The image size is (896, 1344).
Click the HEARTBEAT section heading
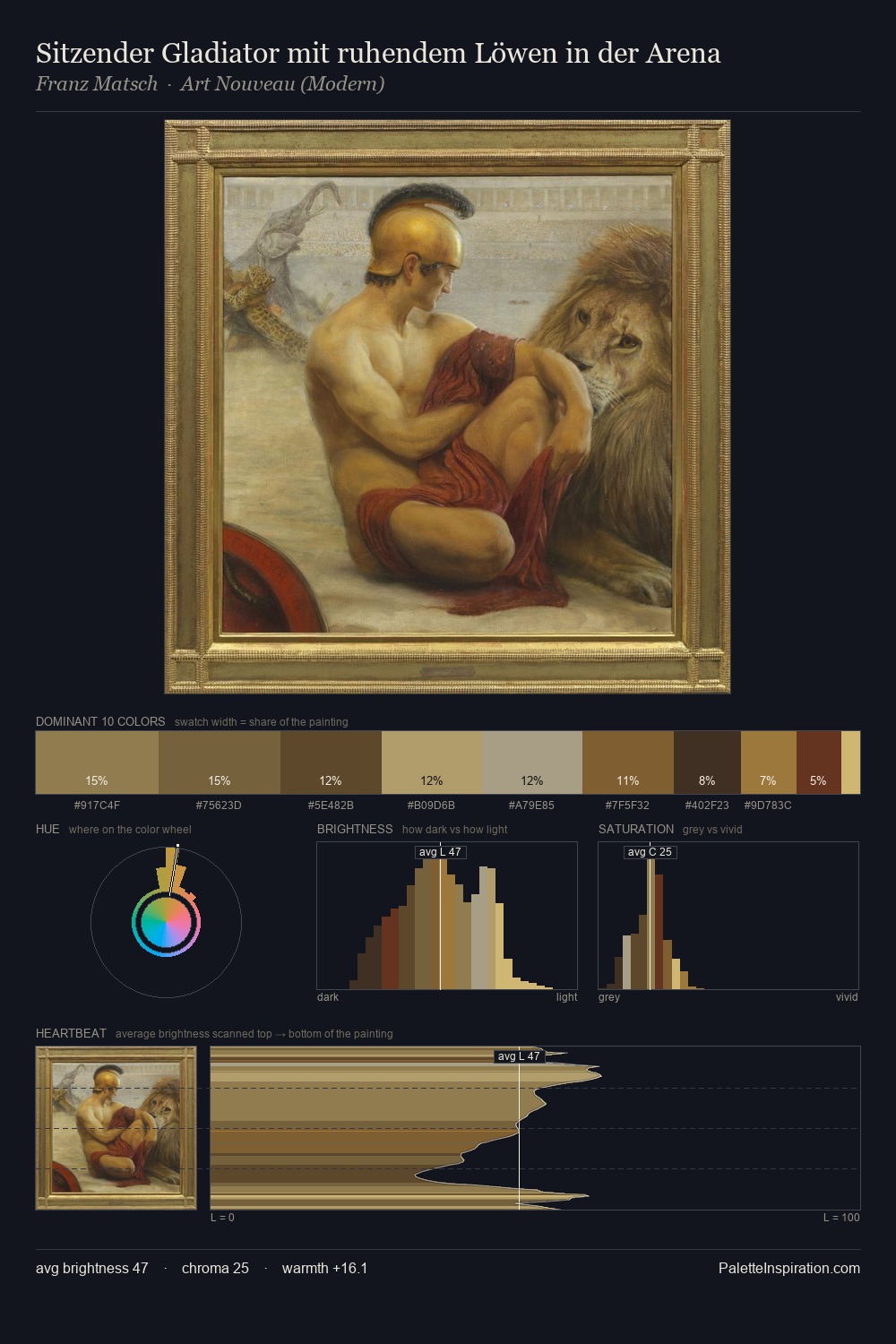pos(71,1033)
